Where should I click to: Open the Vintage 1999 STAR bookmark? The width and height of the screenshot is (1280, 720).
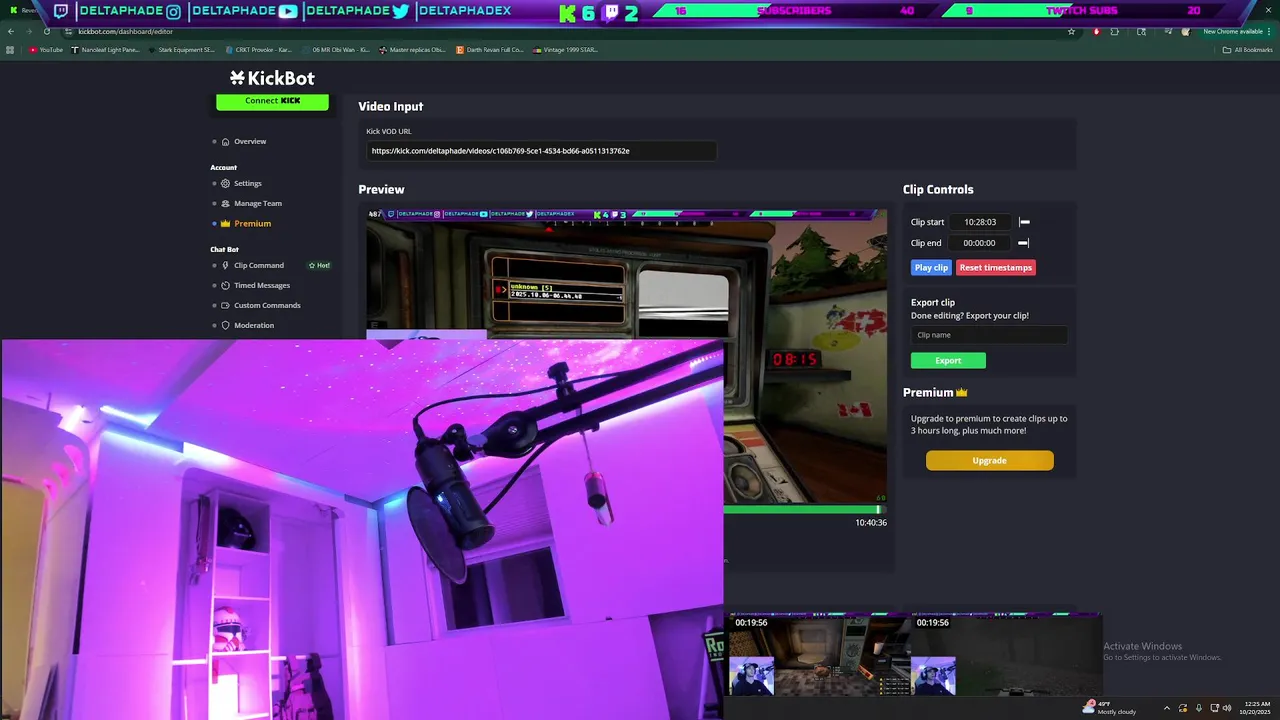coord(566,50)
